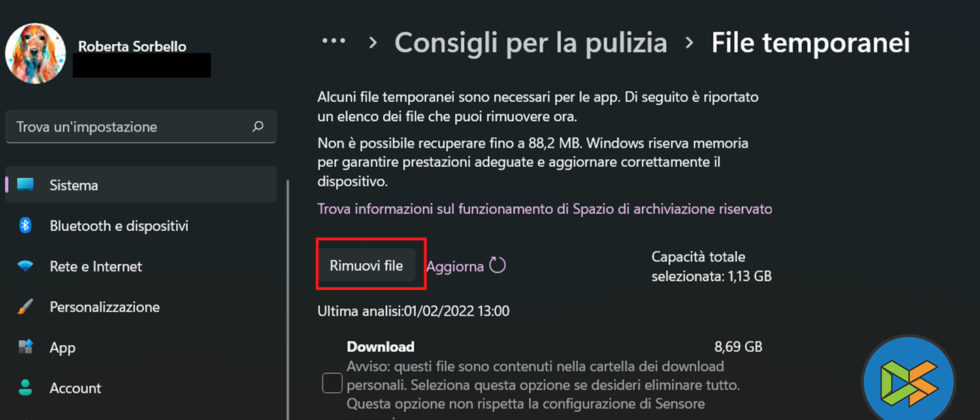980x420 pixels.
Task: Open Roberta Sorbello profile picture
Action: 35,52
